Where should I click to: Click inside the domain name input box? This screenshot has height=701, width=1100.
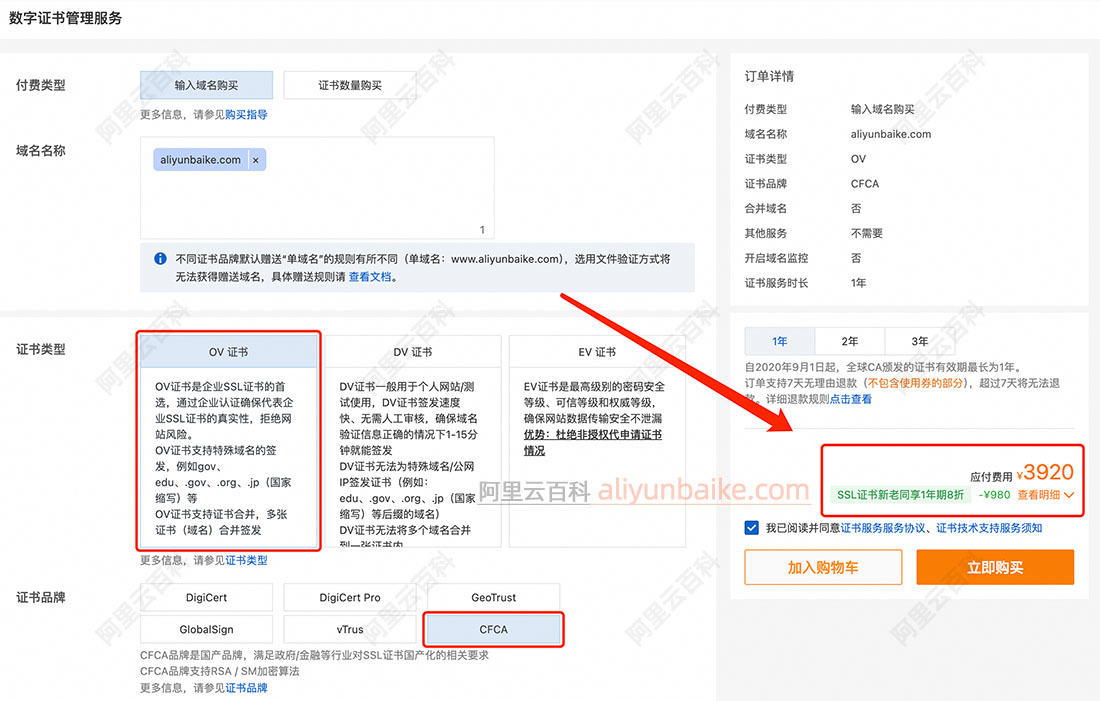317,188
